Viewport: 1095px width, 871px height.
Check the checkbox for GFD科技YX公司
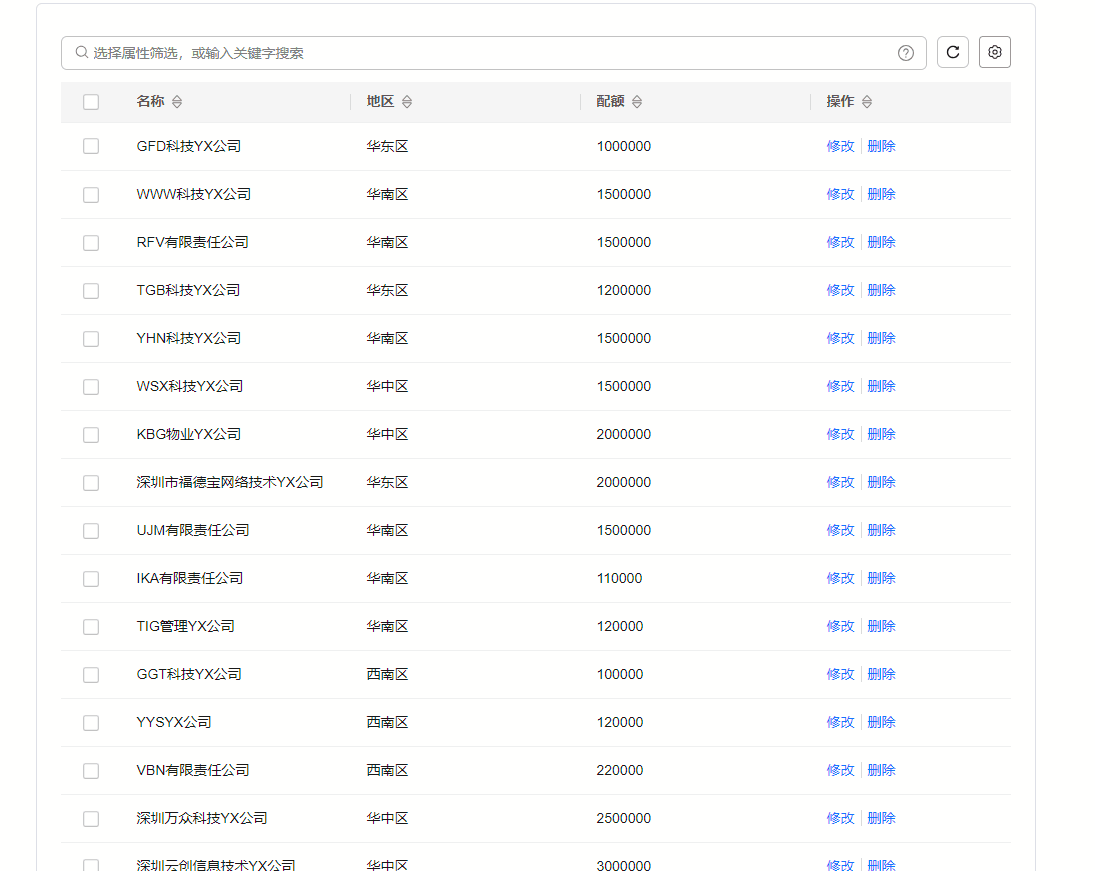(91, 145)
